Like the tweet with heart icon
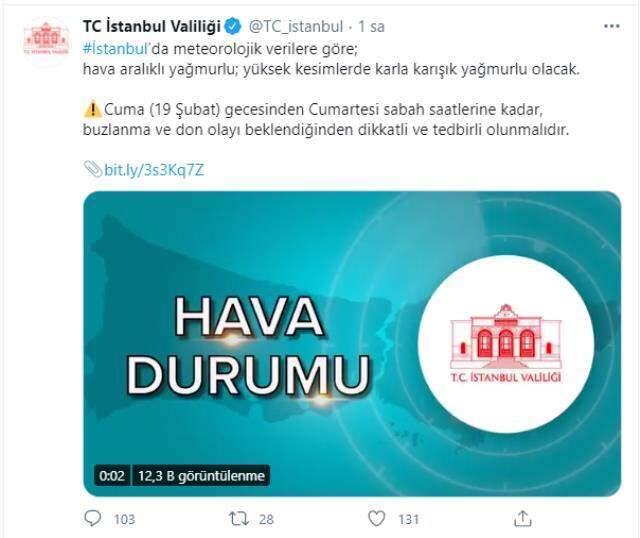 (x=376, y=518)
